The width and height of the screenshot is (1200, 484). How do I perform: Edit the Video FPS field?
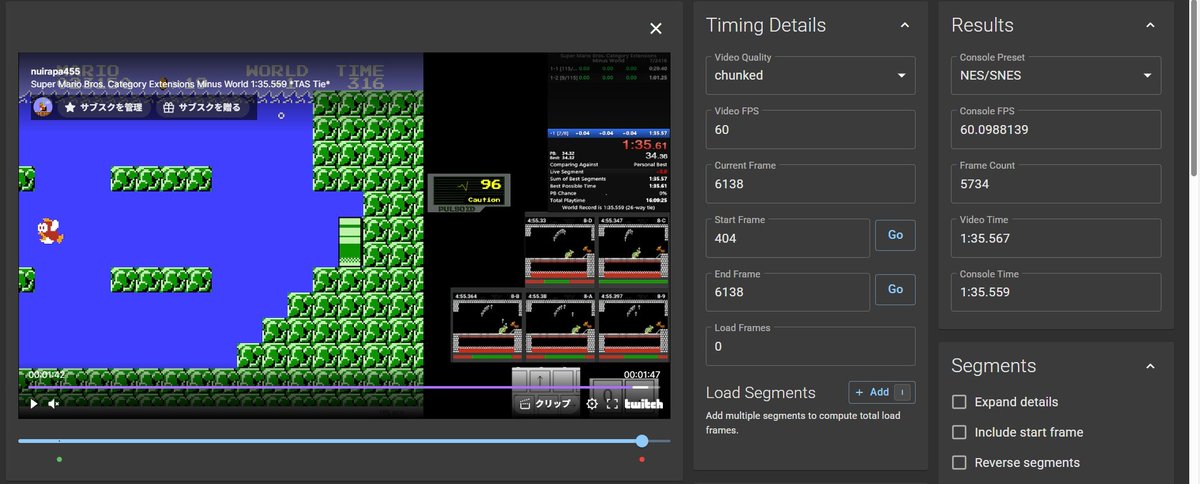pyautogui.click(x=810, y=129)
